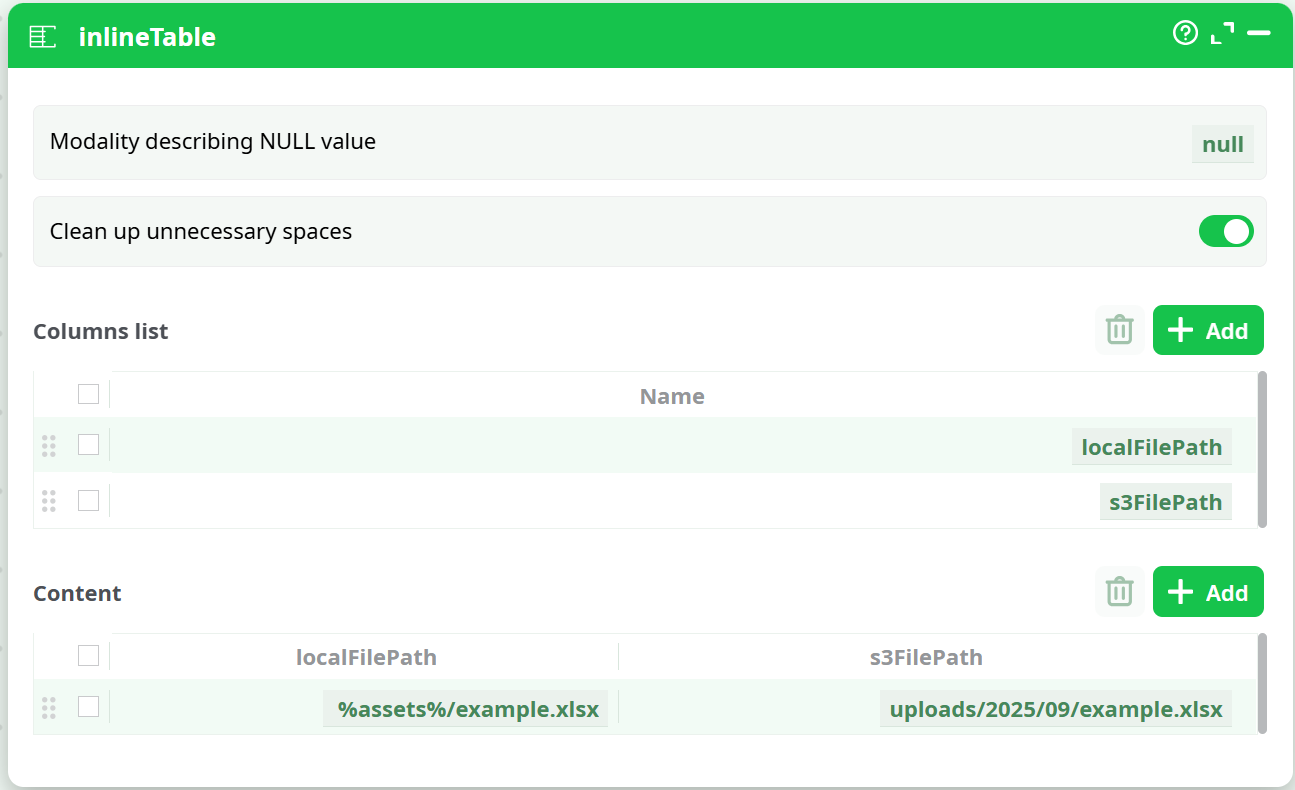Click the trash icon for Columns list
Screen dimensions: 1295x790
[1119, 330]
